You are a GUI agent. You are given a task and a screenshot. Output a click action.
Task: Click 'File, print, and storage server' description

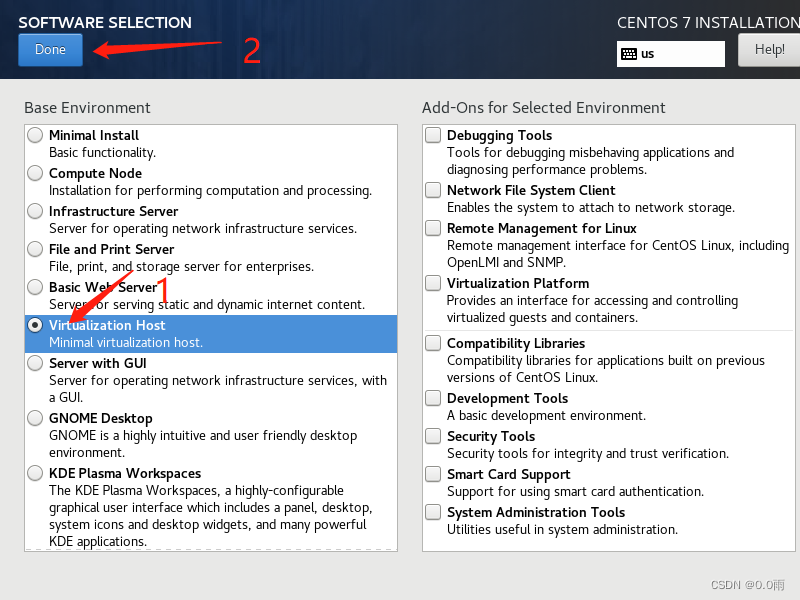182,266
